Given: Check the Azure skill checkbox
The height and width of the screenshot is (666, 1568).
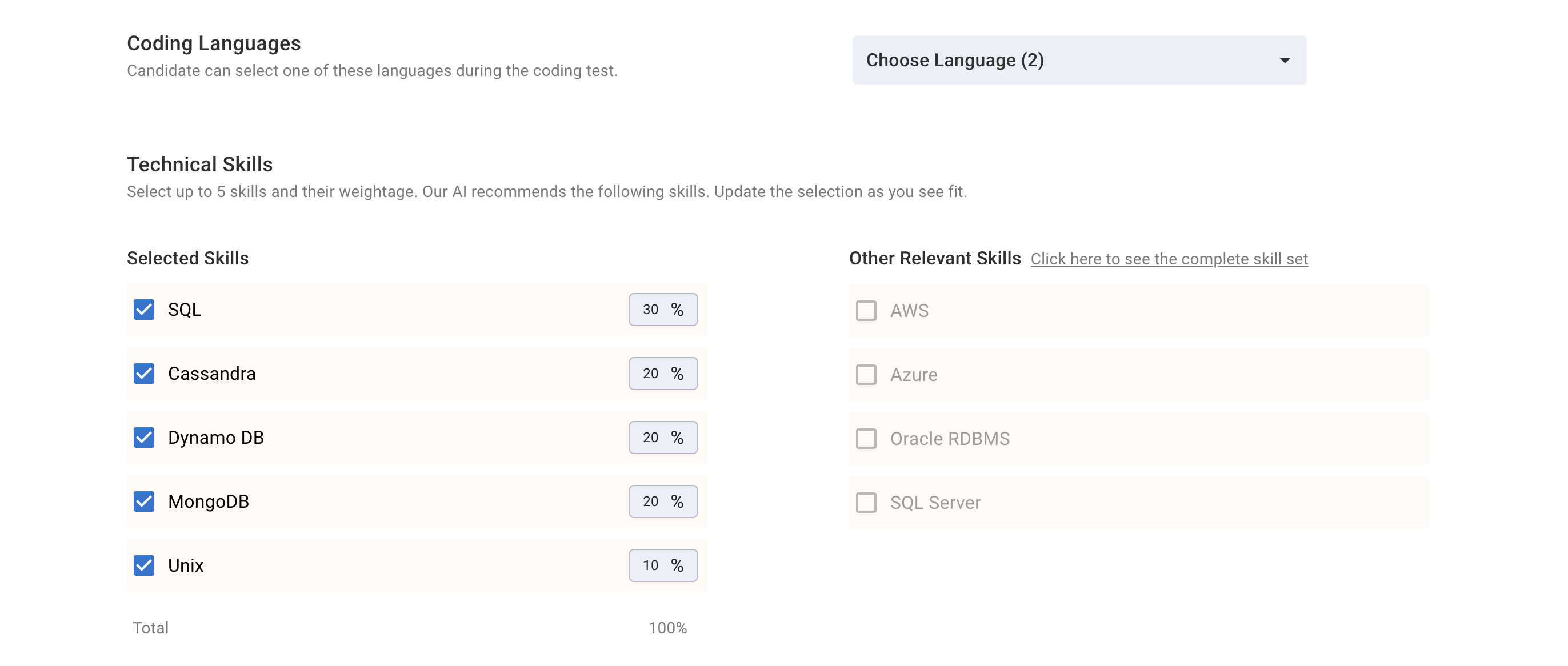Looking at the screenshot, I should pos(866,375).
